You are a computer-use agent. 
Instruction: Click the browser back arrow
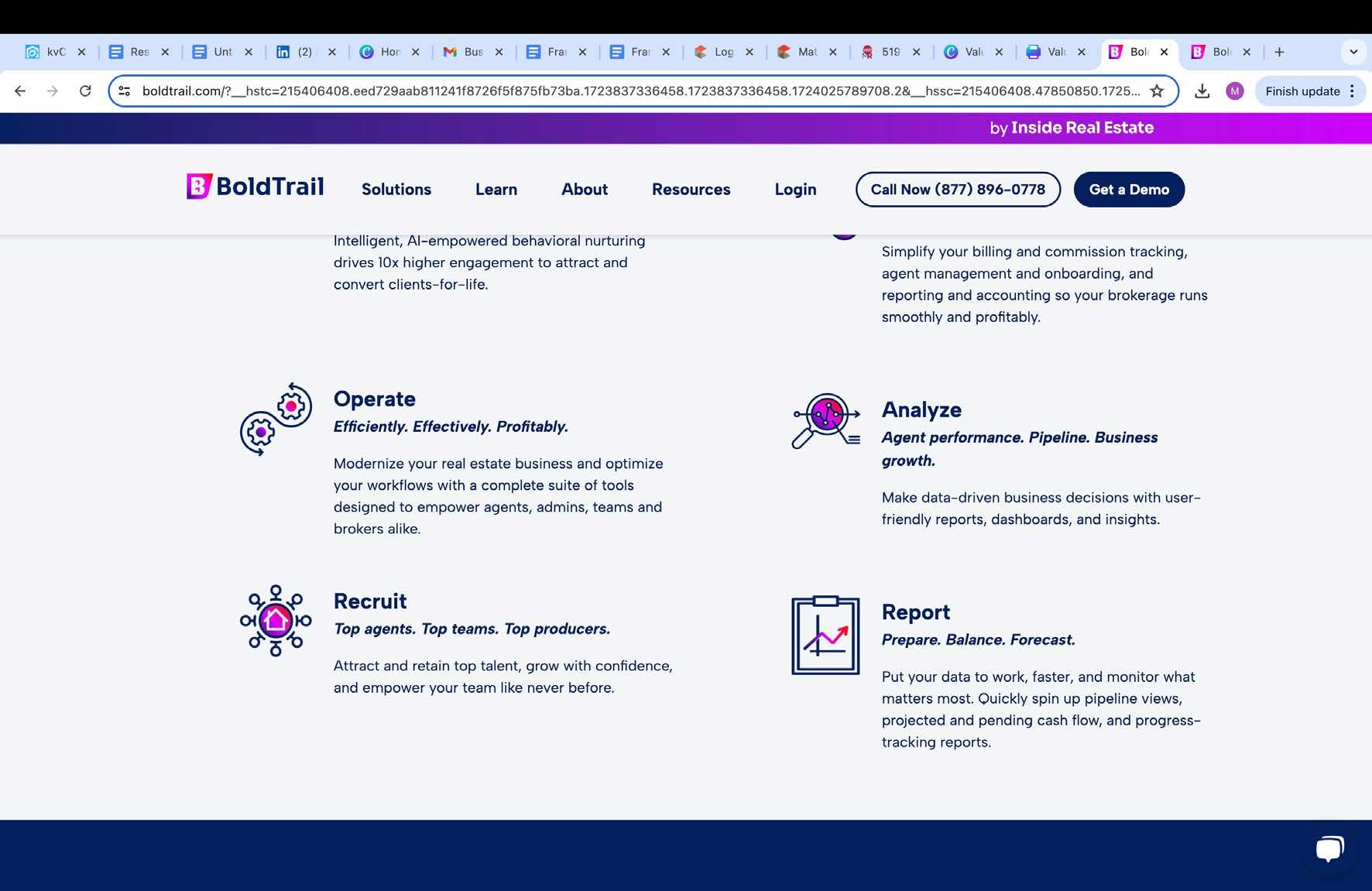[20, 91]
